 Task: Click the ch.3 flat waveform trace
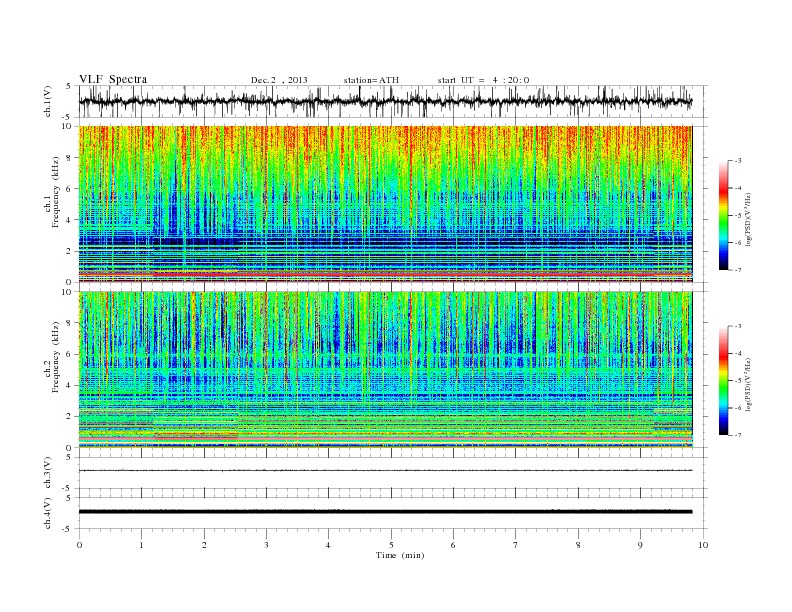(385, 471)
